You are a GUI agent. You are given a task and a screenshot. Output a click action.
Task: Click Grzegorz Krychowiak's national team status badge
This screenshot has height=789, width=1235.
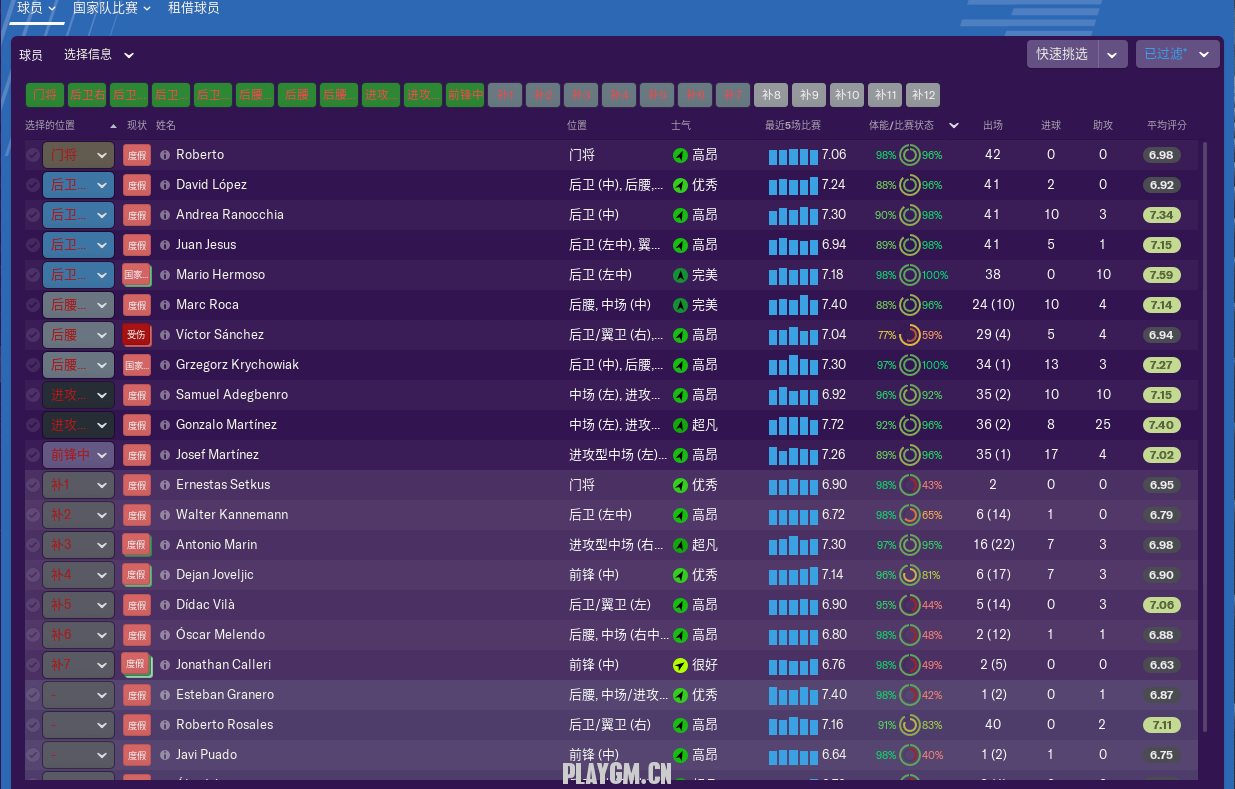[137, 365]
